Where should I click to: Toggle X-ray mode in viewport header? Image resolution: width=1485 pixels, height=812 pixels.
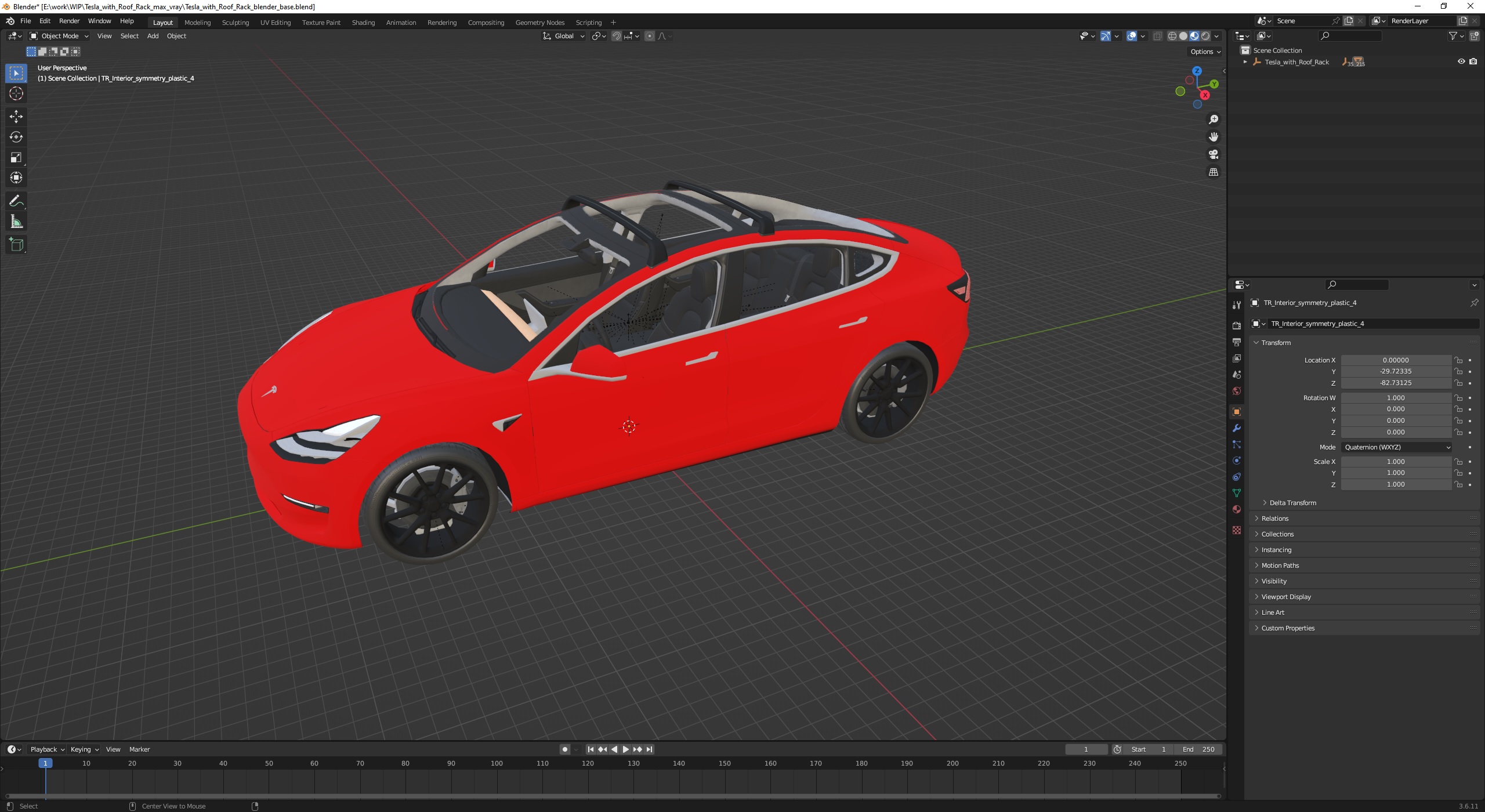point(1157,36)
